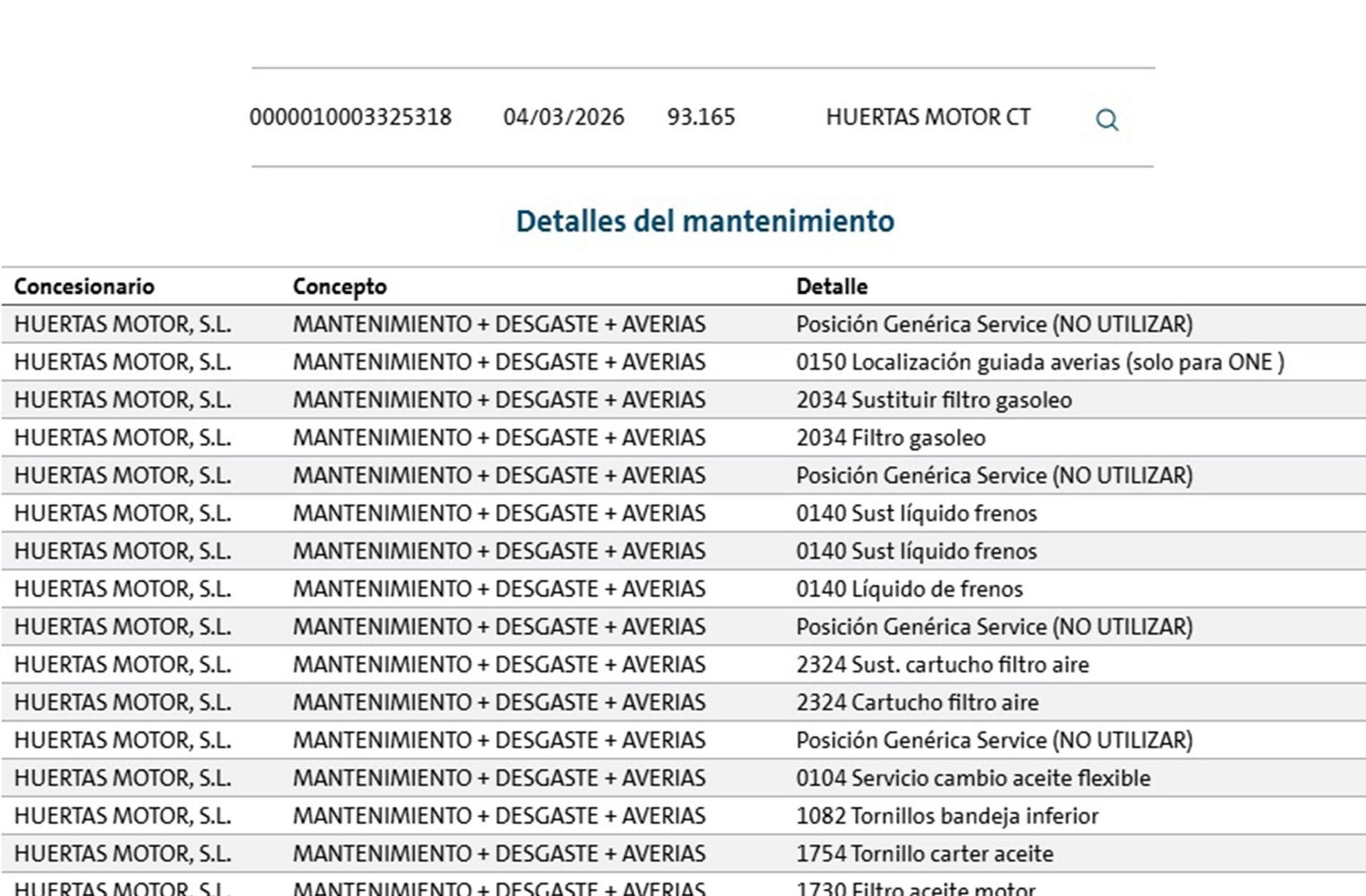The height and width of the screenshot is (896, 1366).
Task: Click Concepto cell in the 1082 Tornillos row
Action: [499, 816]
